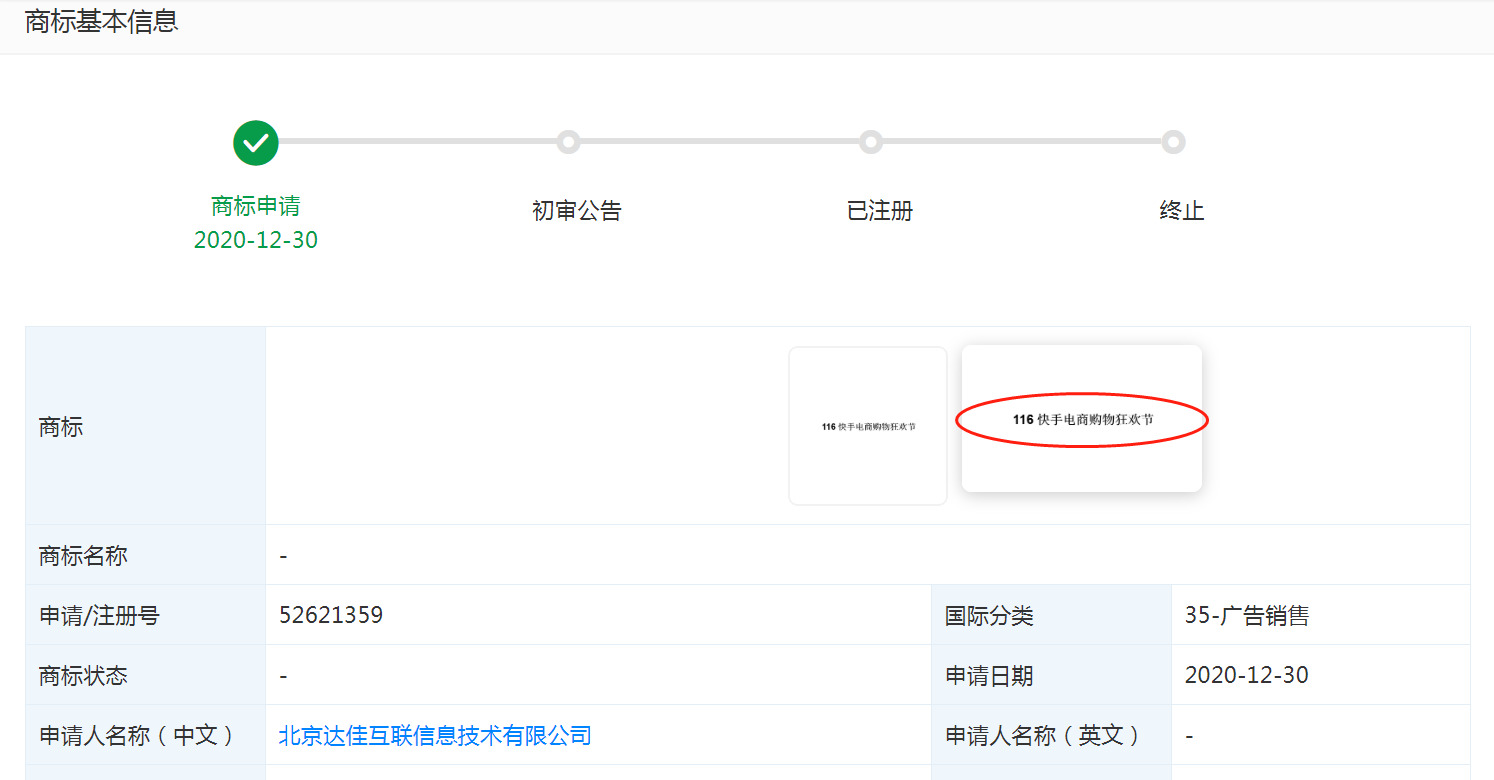Image resolution: width=1494 pixels, height=780 pixels.
Task: Click the green checkmark step icon
Action: click(x=256, y=143)
